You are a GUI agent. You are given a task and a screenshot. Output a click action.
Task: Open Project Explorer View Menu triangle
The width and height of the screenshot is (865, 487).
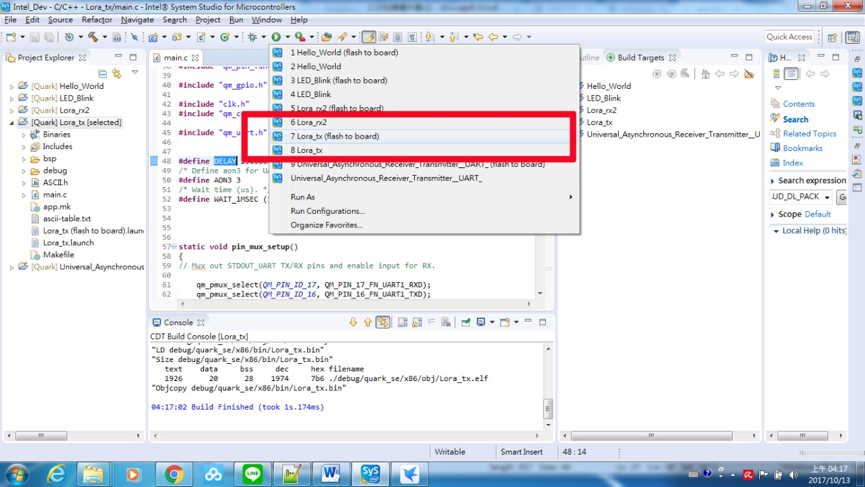pos(135,72)
